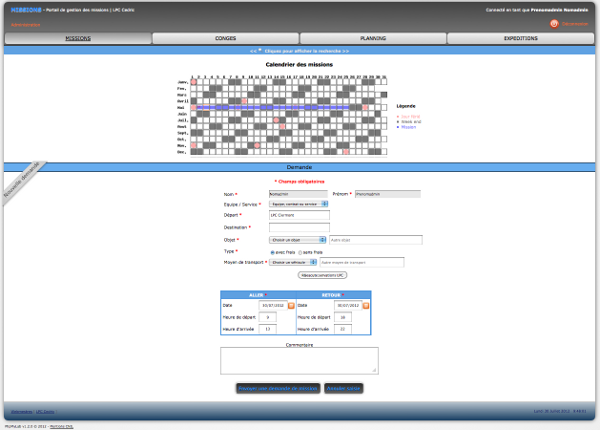Switch to the PLANNING tab
This screenshot has width=600, height=430.
point(372,38)
